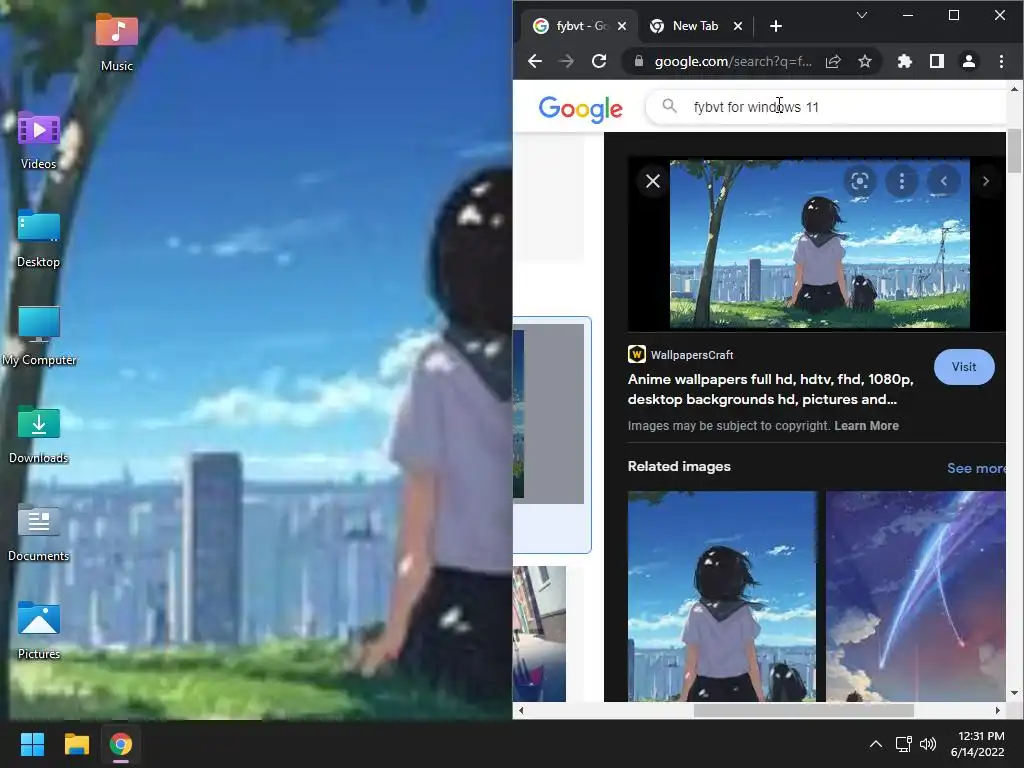This screenshot has width=1024, height=768.
Task: Search image with Google Lens
Action: [x=859, y=181]
